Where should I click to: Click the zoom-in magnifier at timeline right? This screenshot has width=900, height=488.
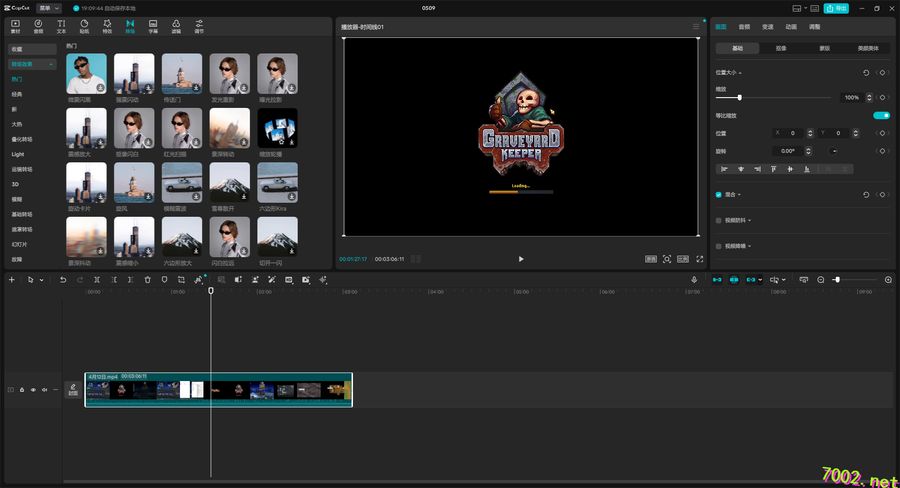pos(889,280)
